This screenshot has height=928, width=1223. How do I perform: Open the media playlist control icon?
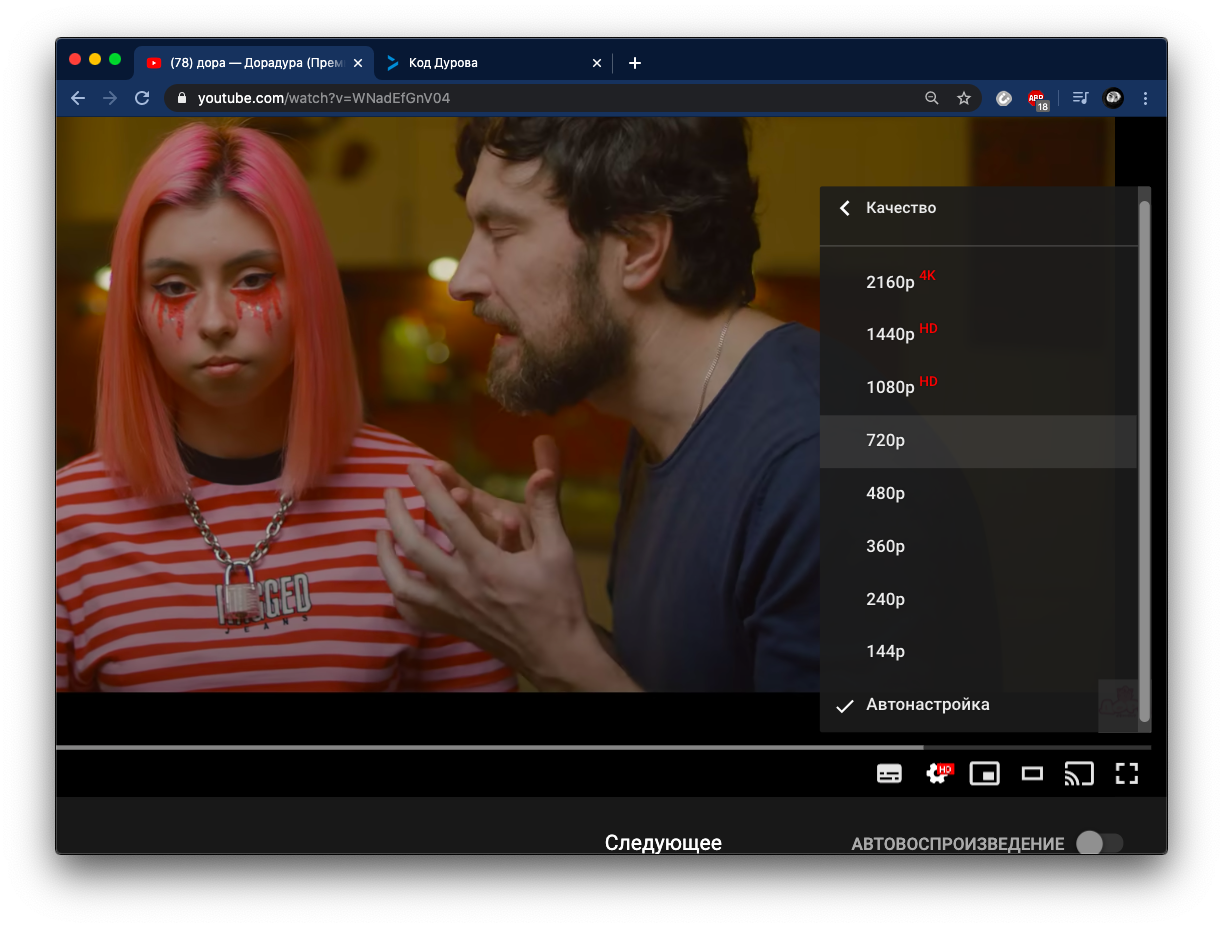tap(1080, 98)
